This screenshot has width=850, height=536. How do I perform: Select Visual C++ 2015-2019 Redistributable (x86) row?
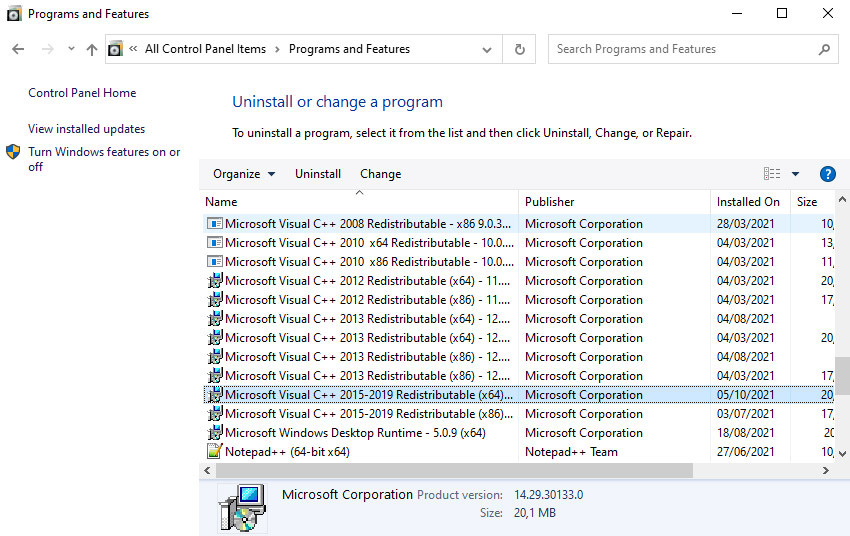click(x=519, y=414)
